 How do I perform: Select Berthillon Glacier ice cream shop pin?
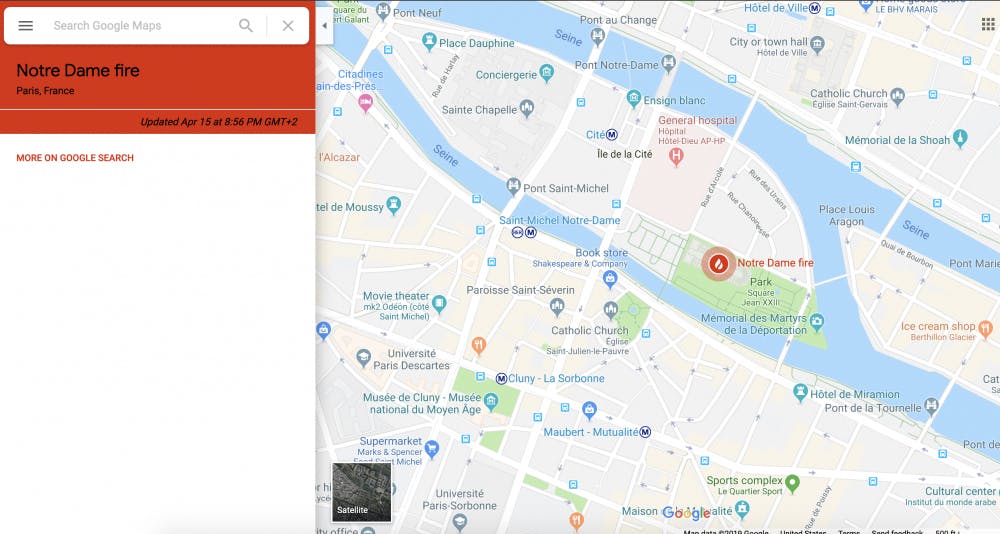[x=985, y=329]
